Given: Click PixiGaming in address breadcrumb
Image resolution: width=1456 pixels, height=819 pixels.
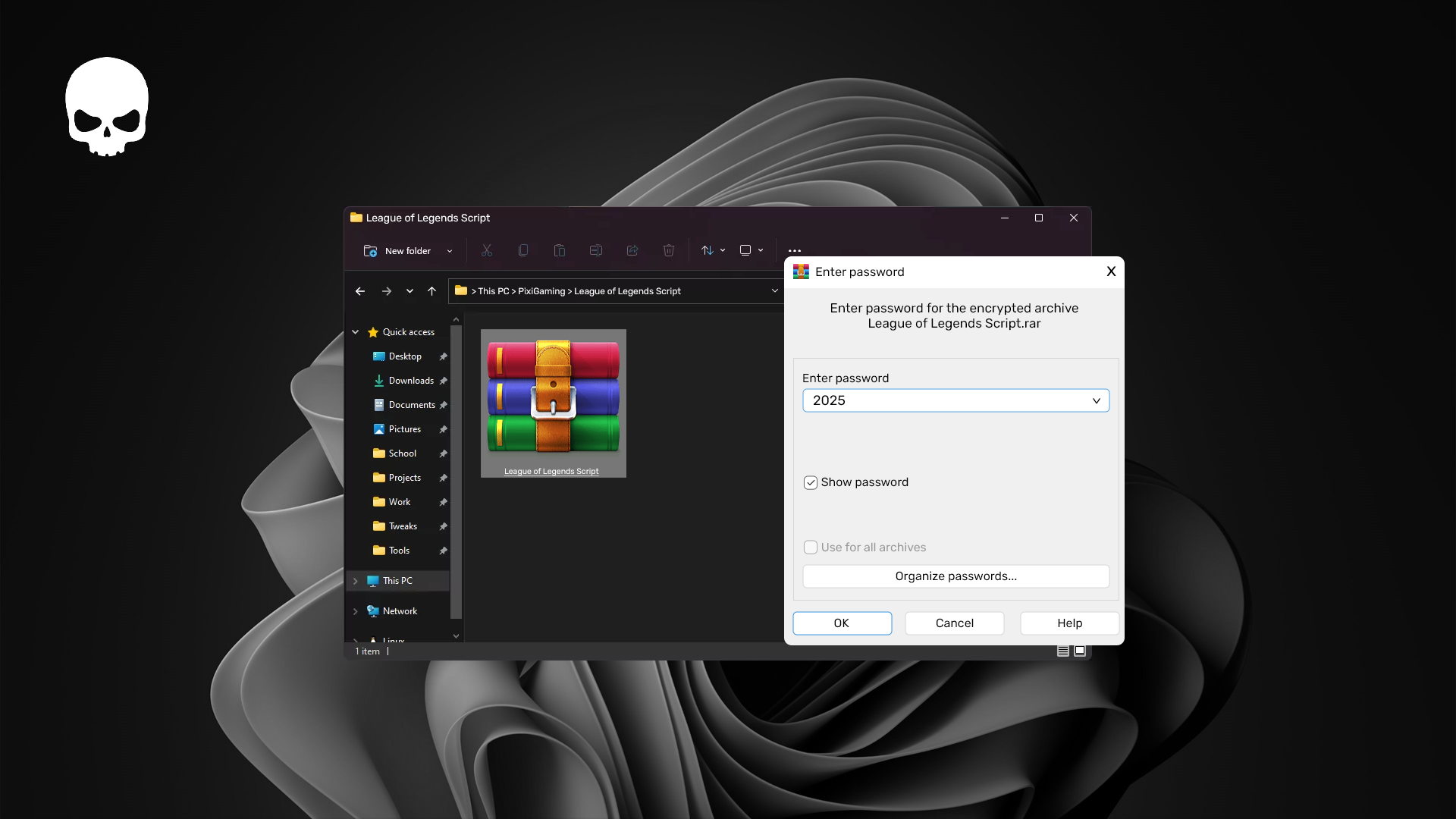Looking at the screenshot, I should click(541, 291).
